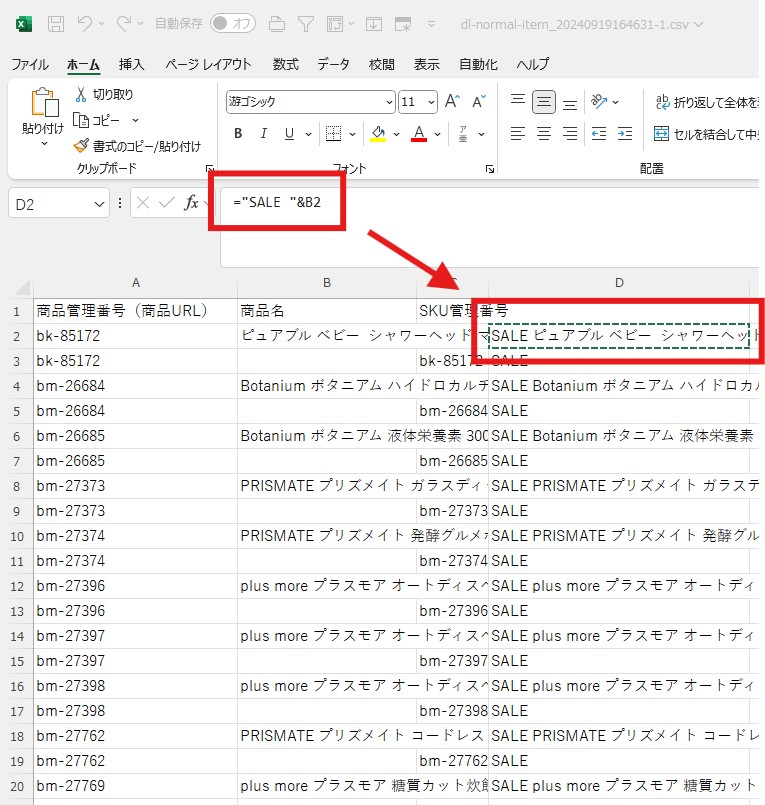Click the Decrease Font Size icon

479,101
